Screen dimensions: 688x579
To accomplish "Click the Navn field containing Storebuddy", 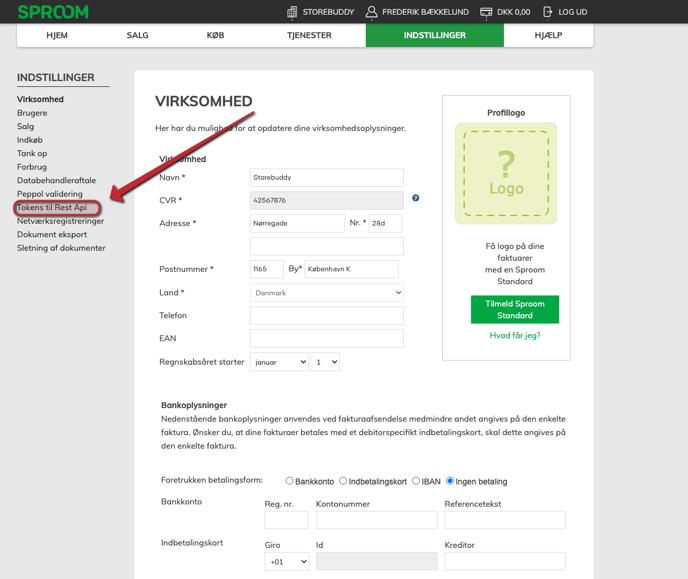I will click(x=327, y=178).
